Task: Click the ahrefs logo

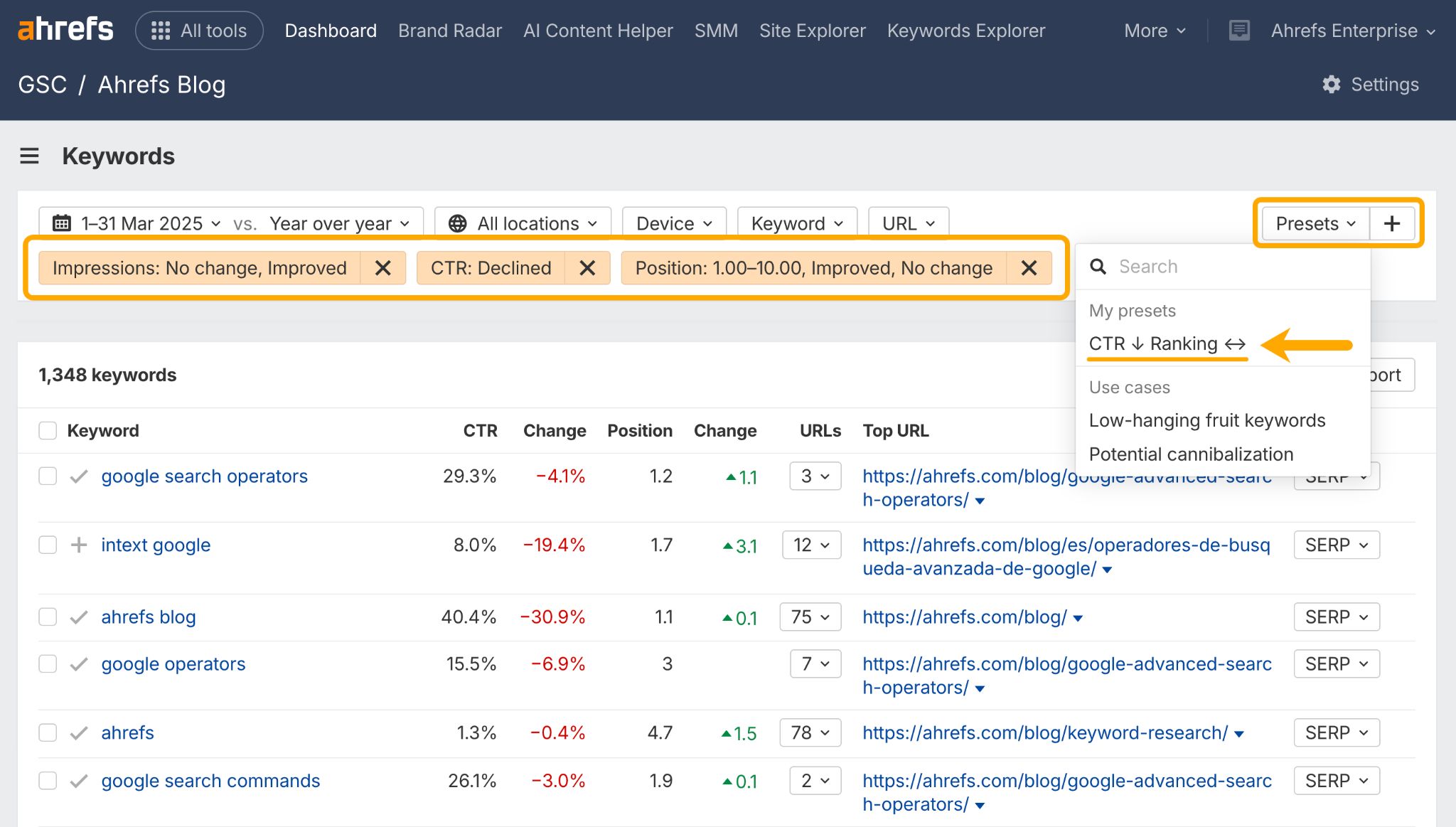Action: click(65, 29)
